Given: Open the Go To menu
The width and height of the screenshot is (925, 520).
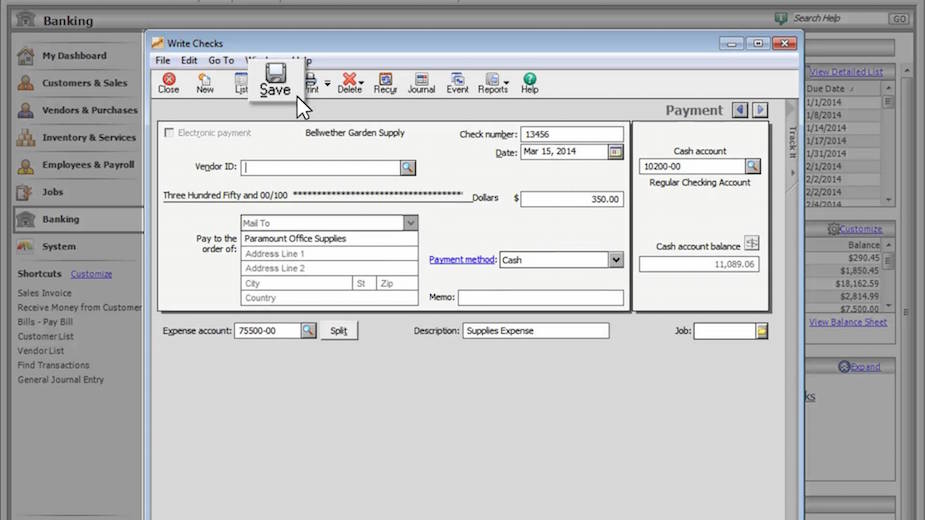Looking at the screenshot, I should tap(221, 60).
